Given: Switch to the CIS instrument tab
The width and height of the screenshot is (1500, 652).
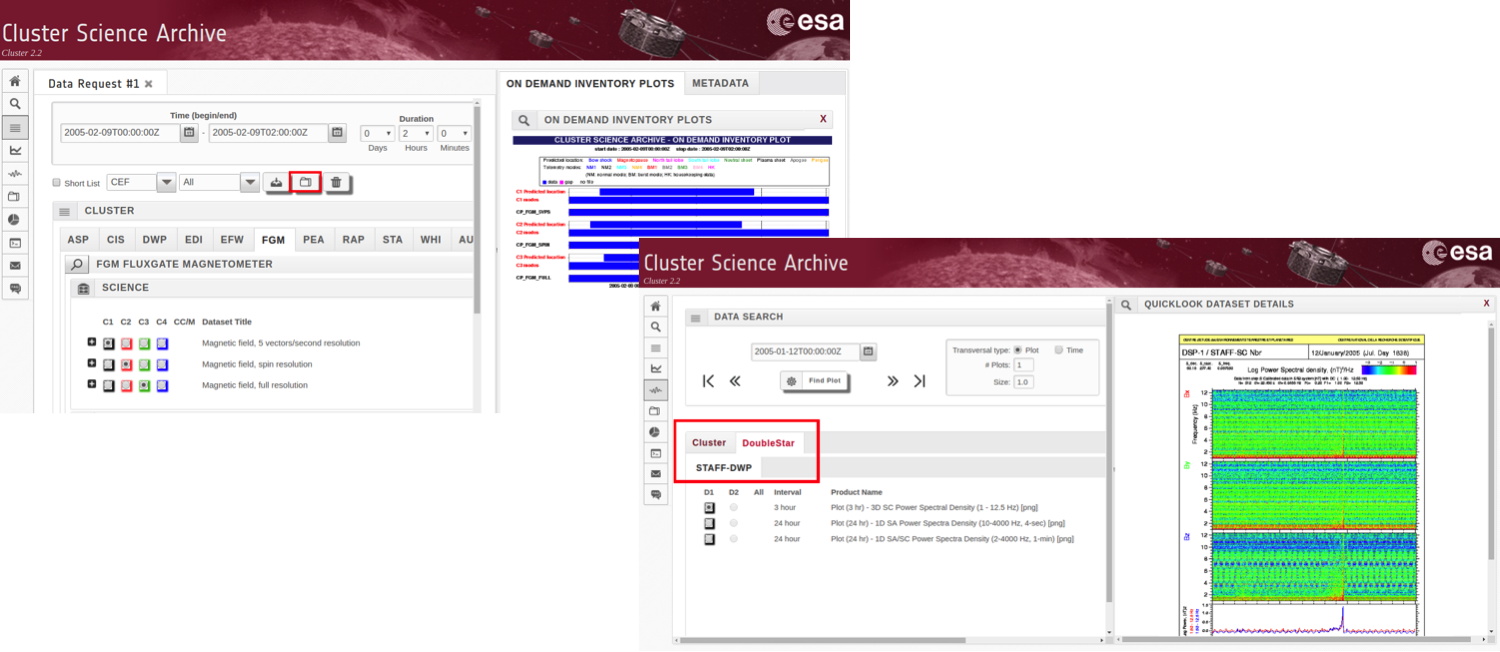Looking at the screenshot, I should pyautogui.click(x=116, y=240).
